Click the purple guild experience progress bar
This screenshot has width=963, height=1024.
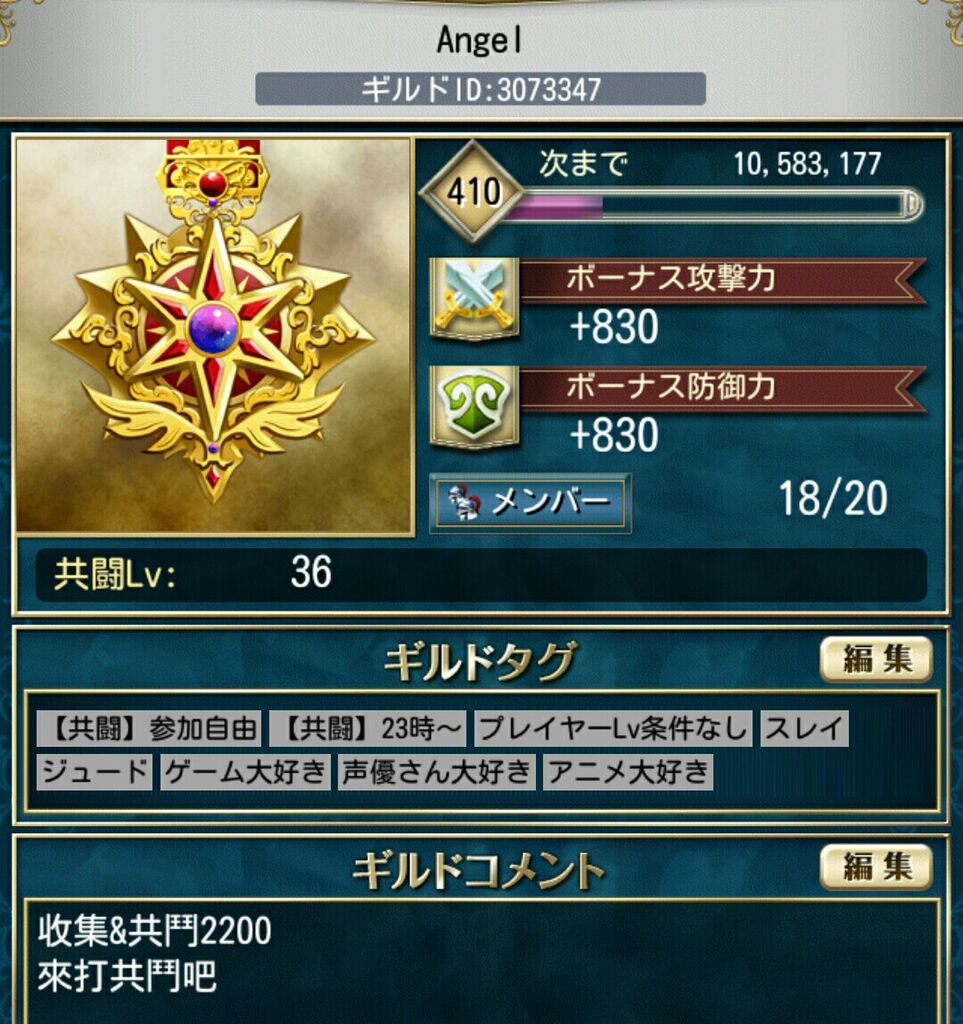(712, 205)
